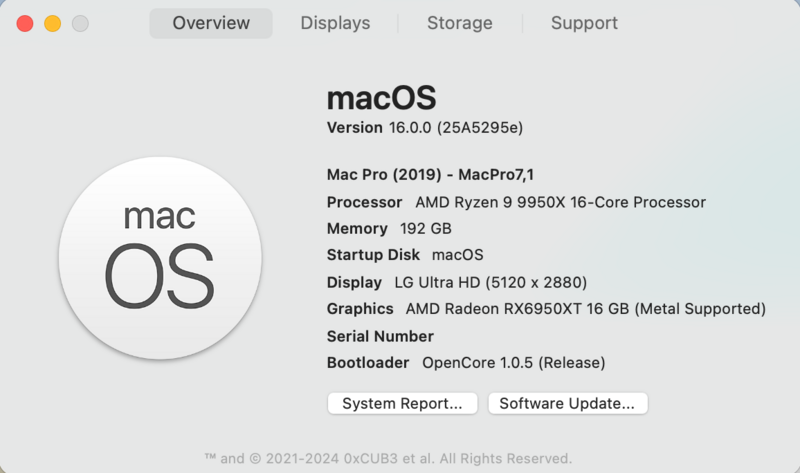
Task: Click the AMD Ryzen 9 processor entry
Action: [x=560, y=202]
